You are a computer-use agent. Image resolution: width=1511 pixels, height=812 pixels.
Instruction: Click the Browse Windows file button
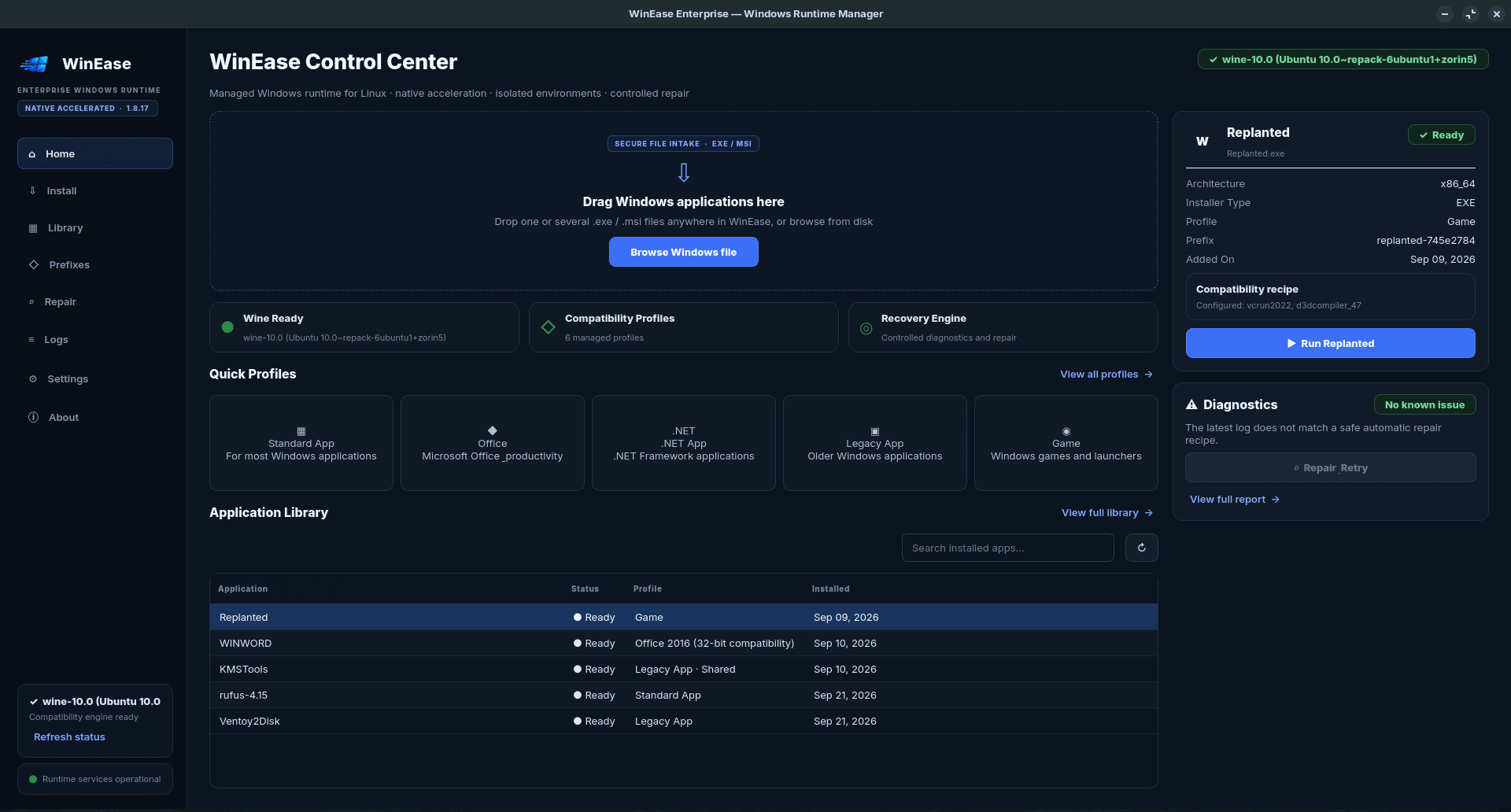pos(684,252)
